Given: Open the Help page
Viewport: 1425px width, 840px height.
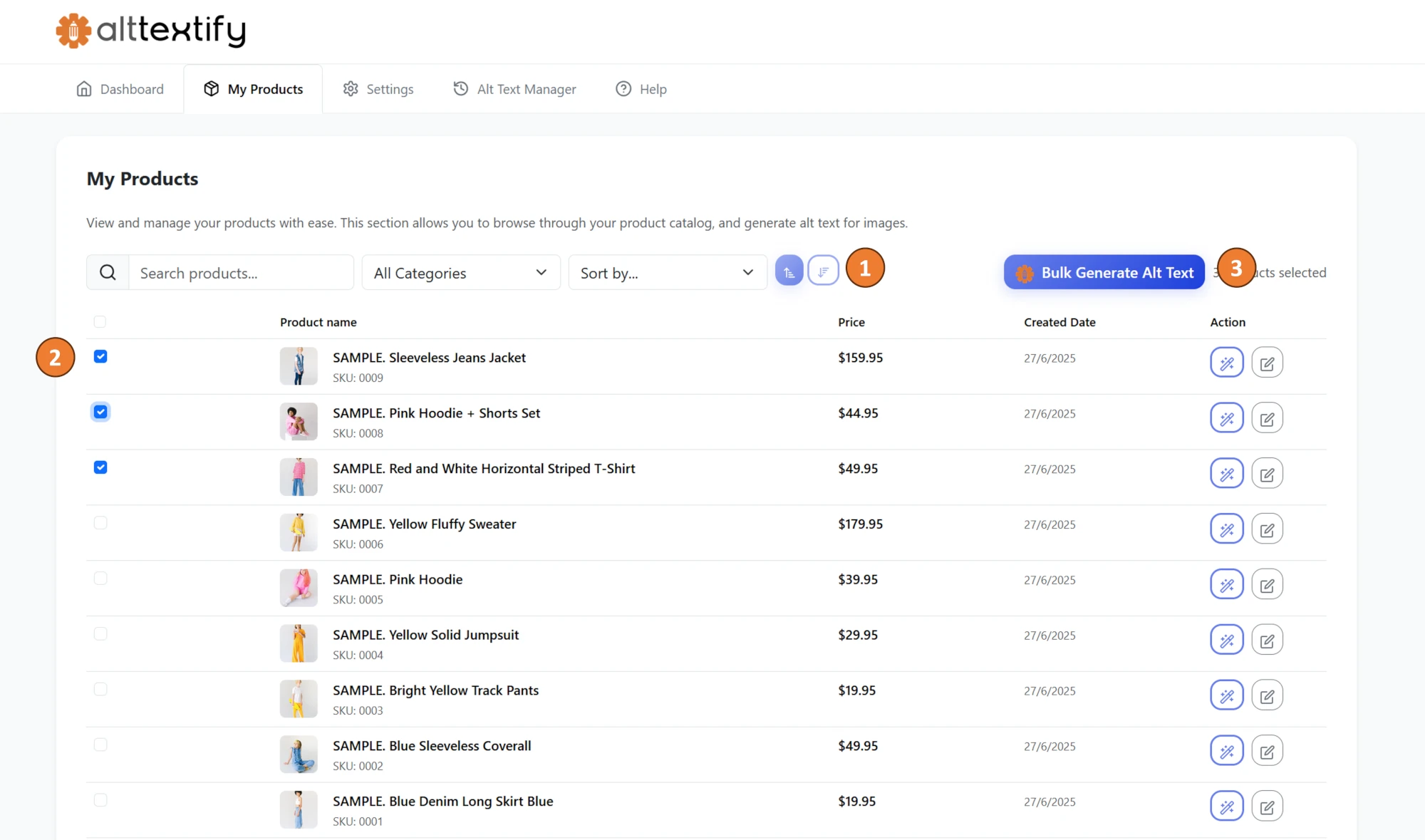Looking at the screenshot, I should pos(641,88).
